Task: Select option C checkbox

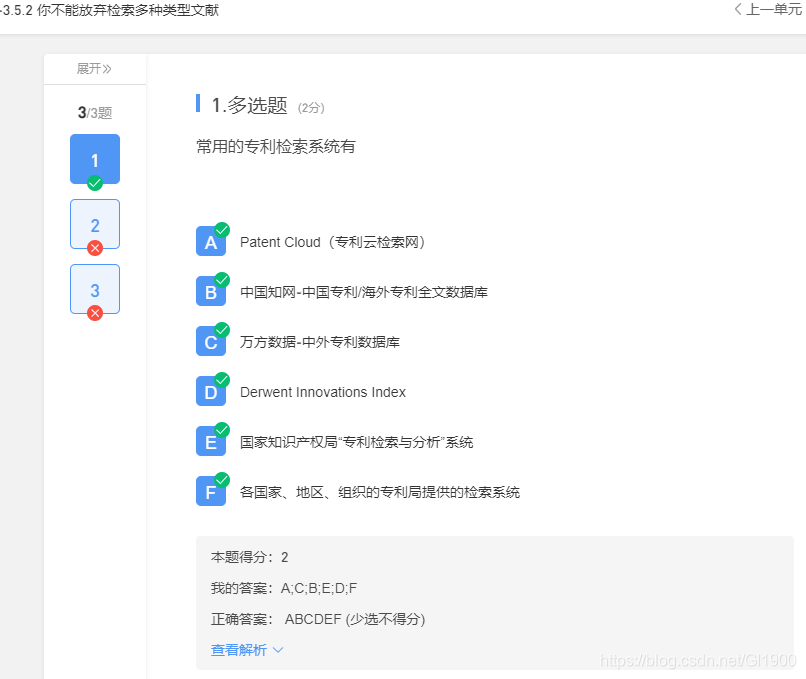Action: (x=211, y=341)
